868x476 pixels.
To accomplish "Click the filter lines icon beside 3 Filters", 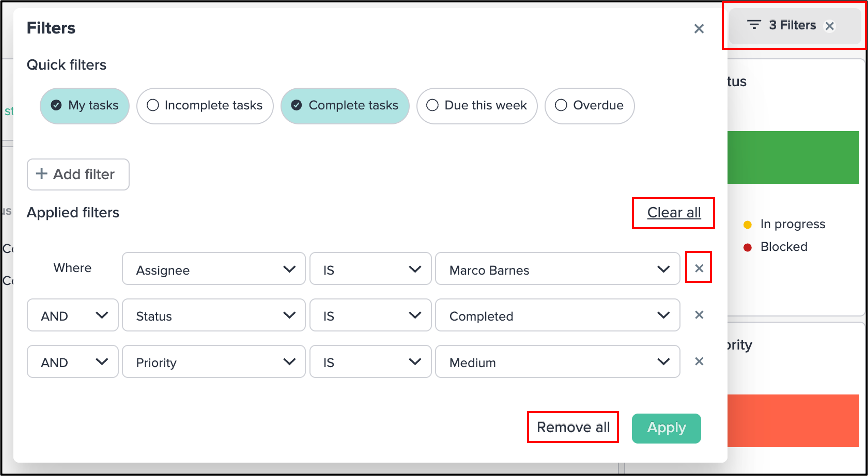I will point(753,25).
